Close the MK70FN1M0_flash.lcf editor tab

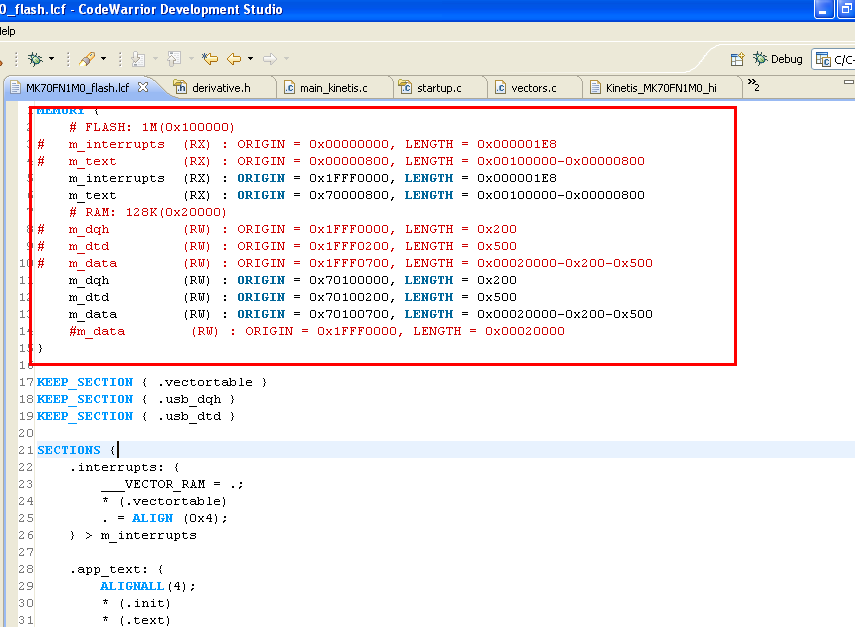[143, 87]
